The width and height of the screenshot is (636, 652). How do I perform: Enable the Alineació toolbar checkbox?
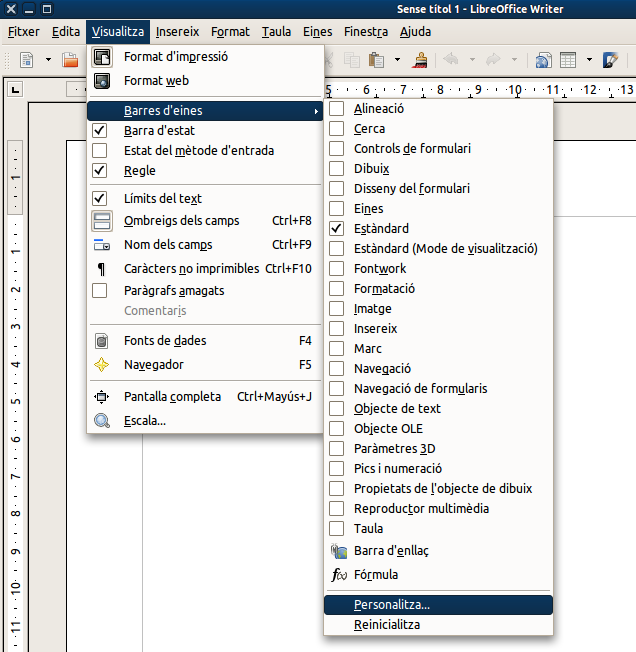(337, 109)
